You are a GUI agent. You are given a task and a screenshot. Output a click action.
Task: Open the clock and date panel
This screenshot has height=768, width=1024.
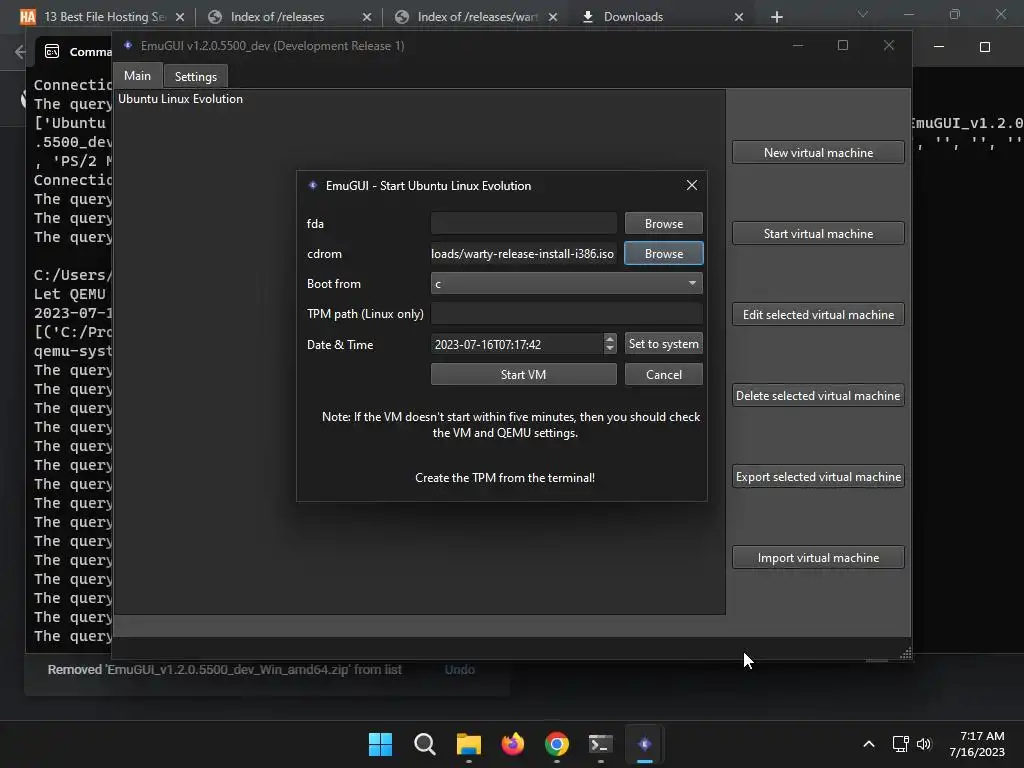[977, 744]
